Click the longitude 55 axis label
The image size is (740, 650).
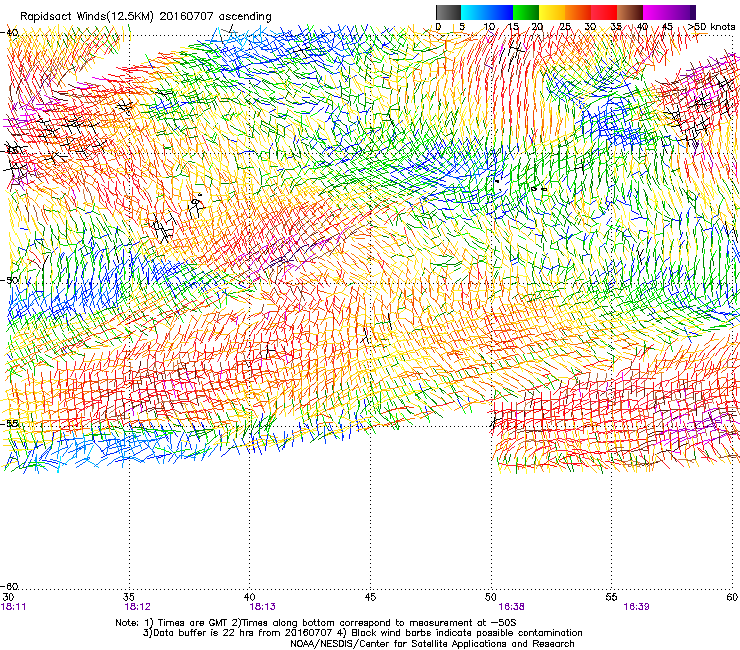pyautogui.click(x=611, y=597)
